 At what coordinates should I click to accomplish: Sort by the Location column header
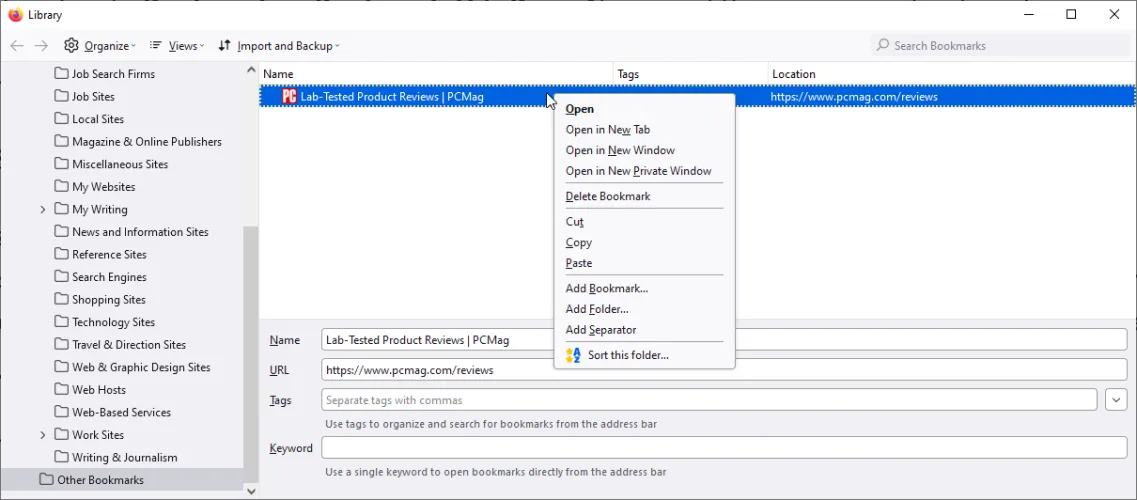tap(794, 74)
